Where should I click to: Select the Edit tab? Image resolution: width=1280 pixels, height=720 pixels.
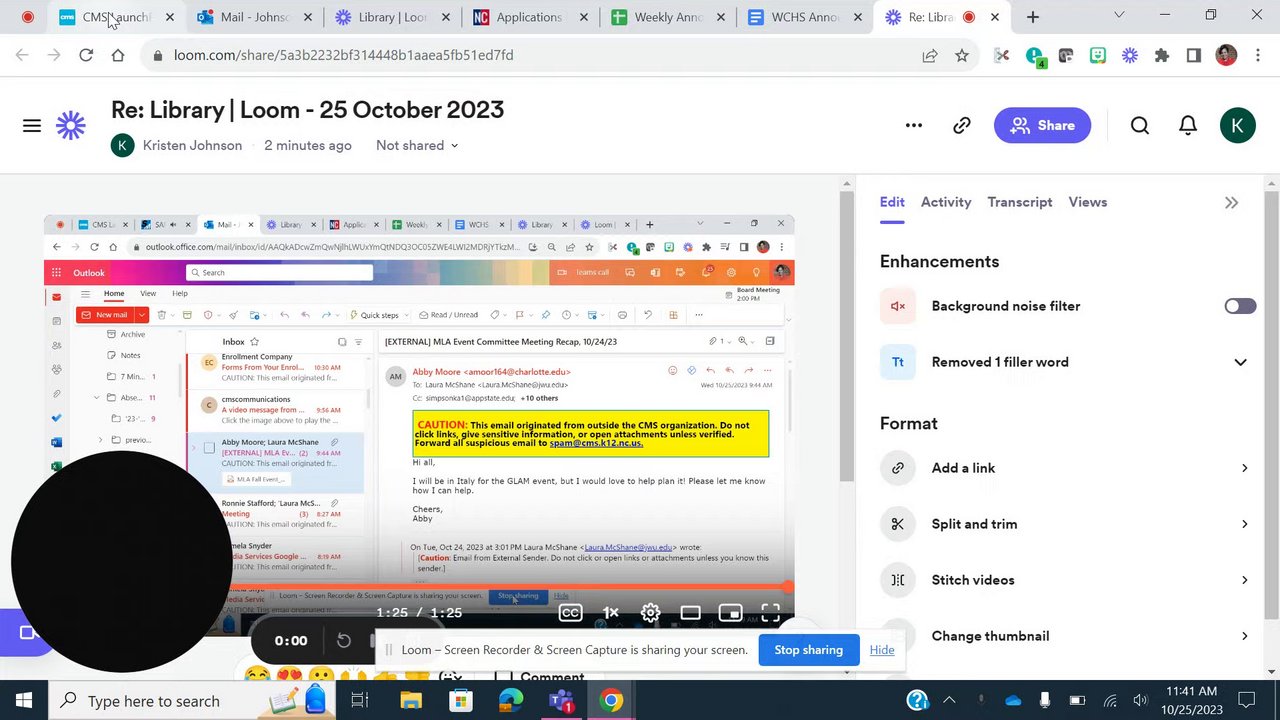pos(892,202)
